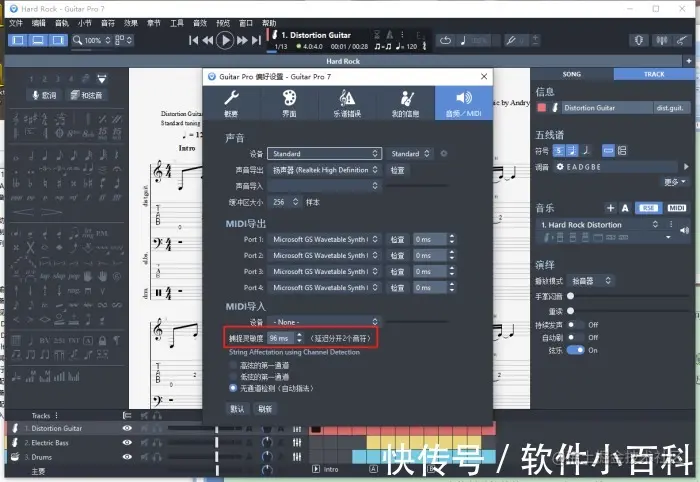Screen dimensions: 700x482
Task: Close the Guitar Pro preferences dialog
Action: [484, 77]
